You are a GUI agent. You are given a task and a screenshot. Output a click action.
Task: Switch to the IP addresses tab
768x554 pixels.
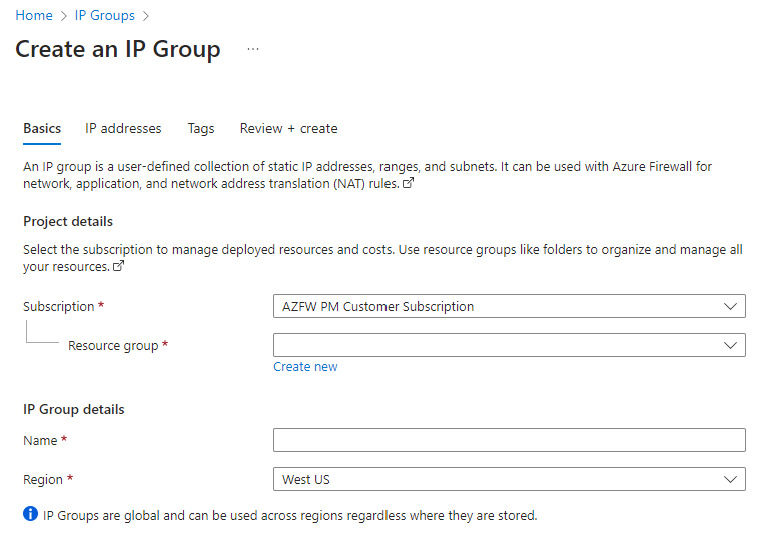point(123,128)
